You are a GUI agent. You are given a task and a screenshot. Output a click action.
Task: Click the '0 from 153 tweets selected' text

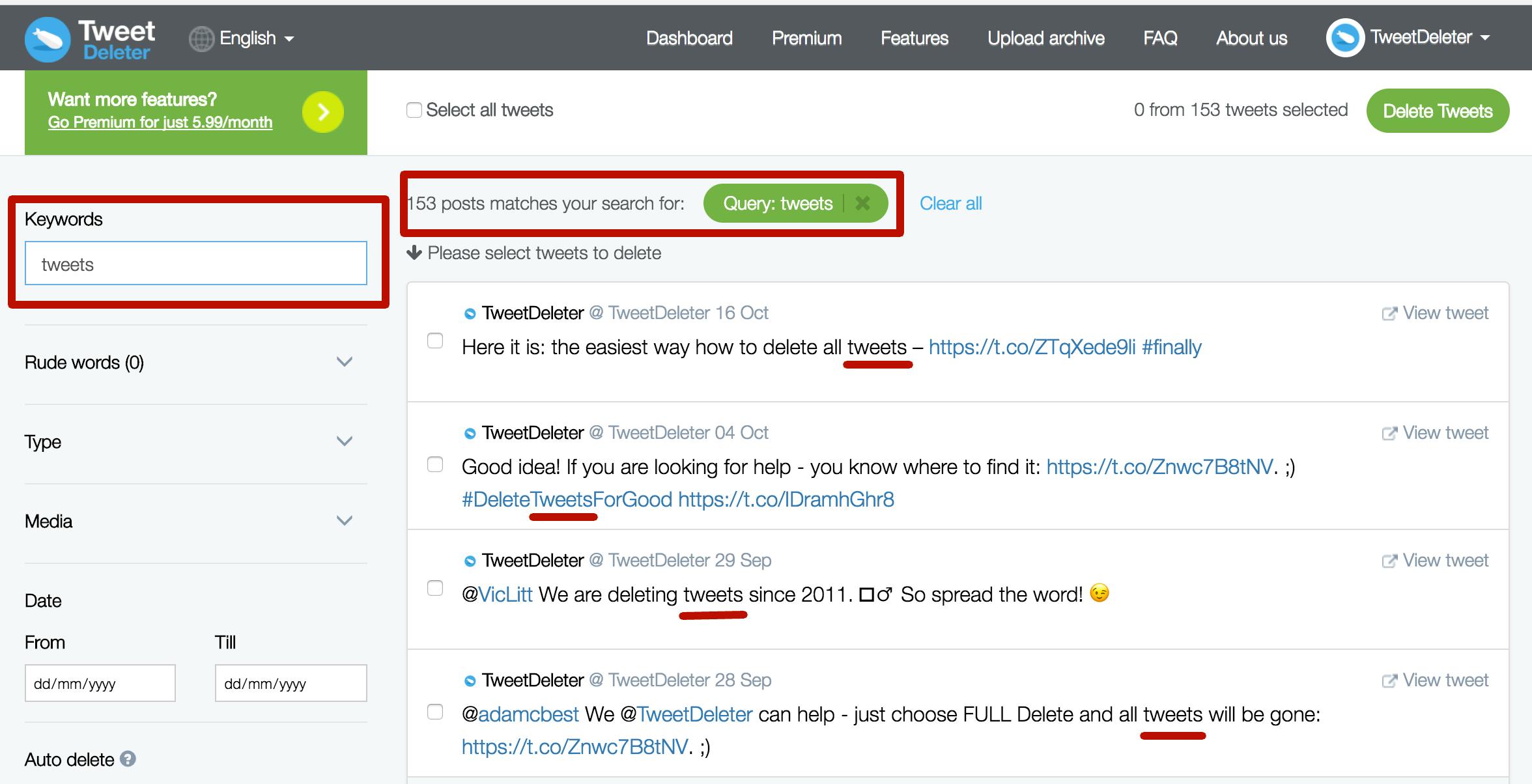coord(1241,110)
